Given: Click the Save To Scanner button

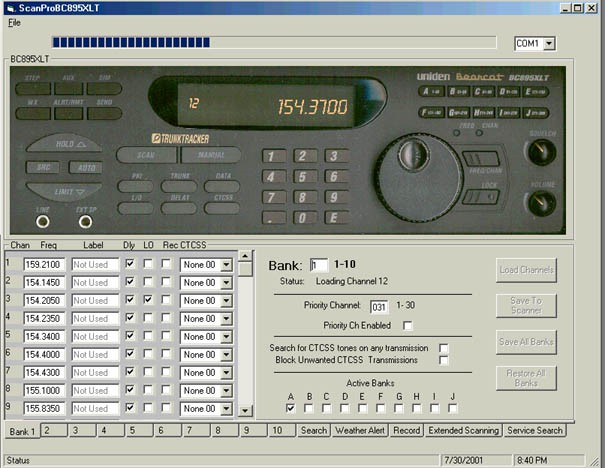Looking at the screenshot, I should (x=526, y=306).
